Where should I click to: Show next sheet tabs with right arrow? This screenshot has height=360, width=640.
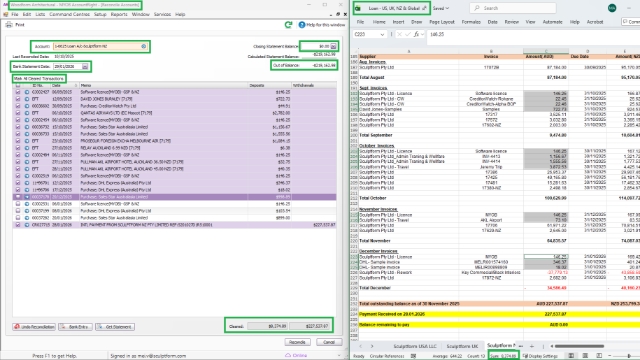click(x=372, y=346)
